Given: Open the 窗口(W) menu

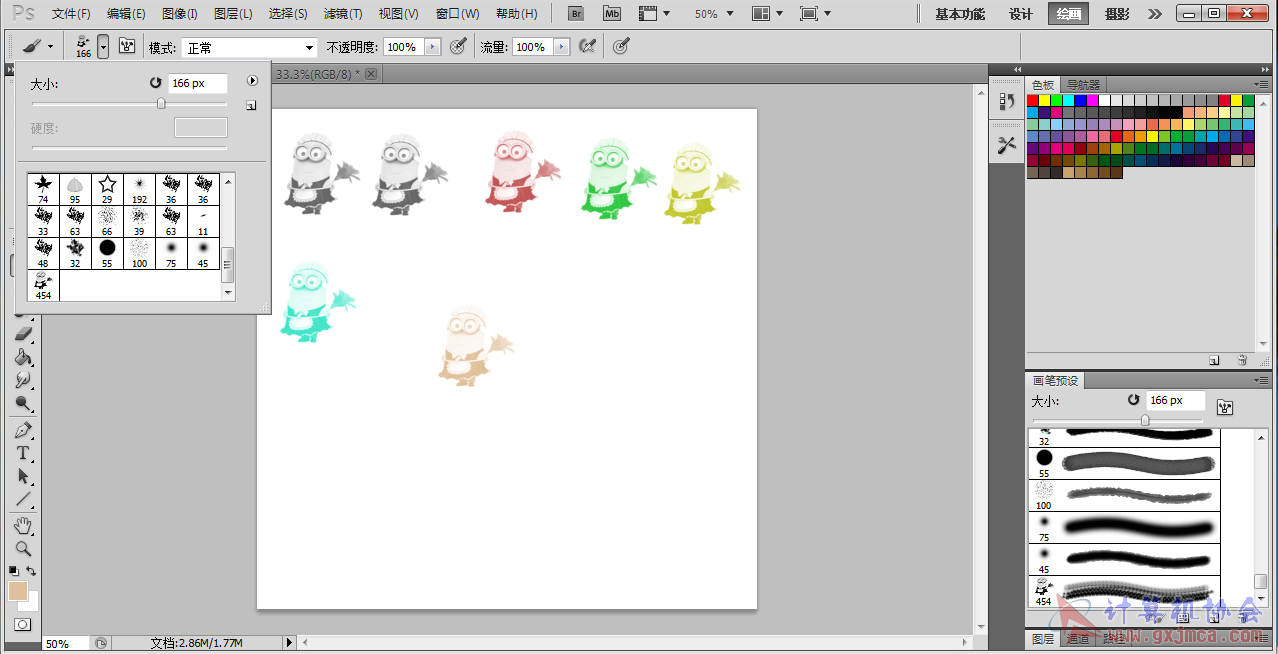Looking at the screenshot, I should coord(458,14).
